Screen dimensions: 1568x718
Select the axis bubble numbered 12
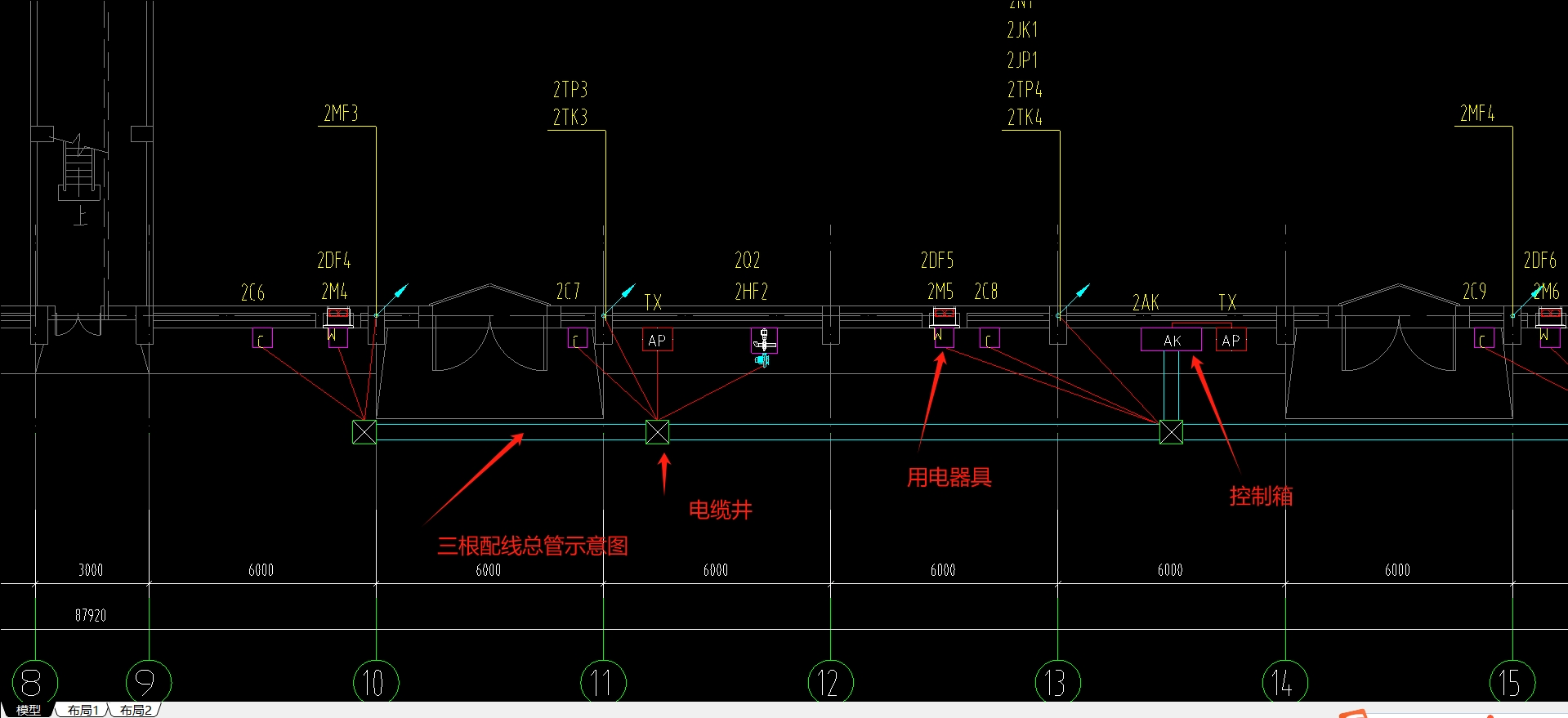point(830,682)
